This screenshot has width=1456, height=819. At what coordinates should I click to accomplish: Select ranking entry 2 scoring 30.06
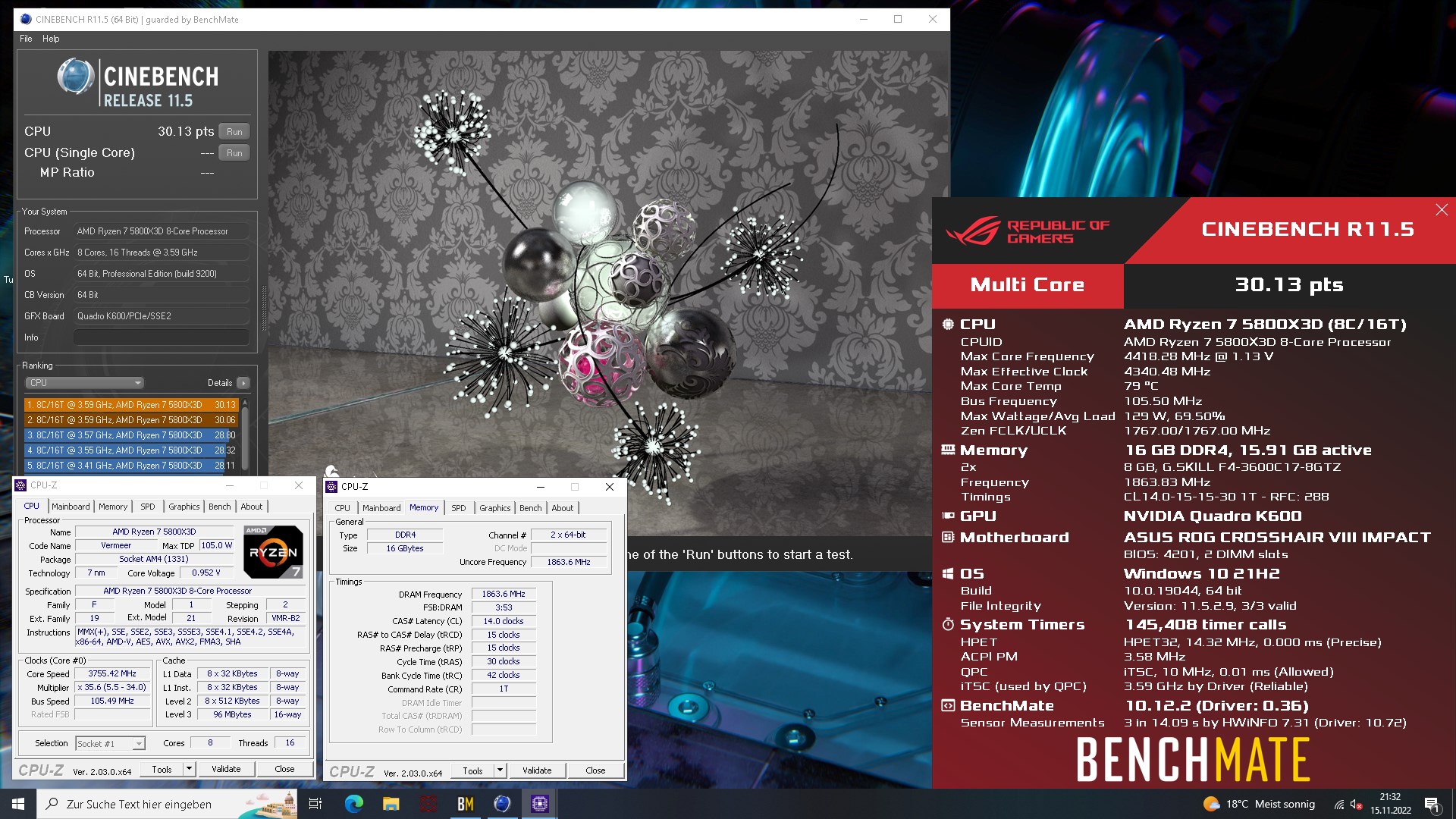tap(131, 420)
